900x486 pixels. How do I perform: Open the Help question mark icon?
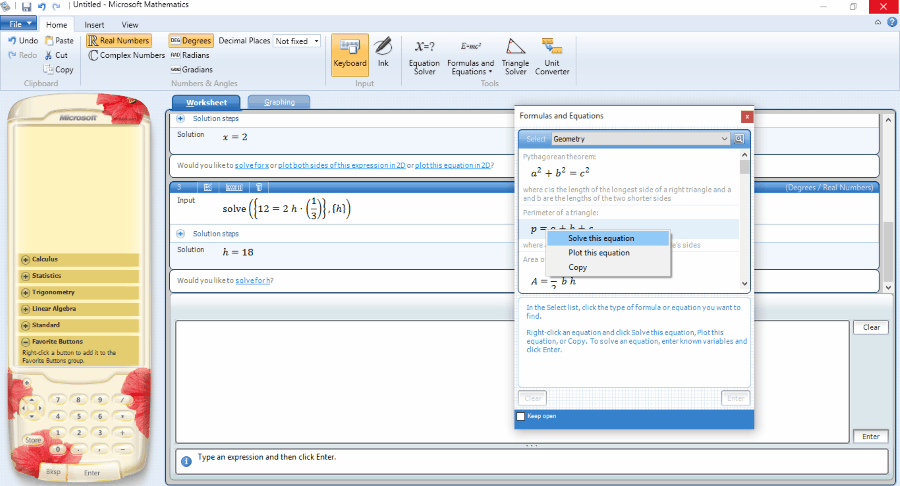(x=892, y=22)
